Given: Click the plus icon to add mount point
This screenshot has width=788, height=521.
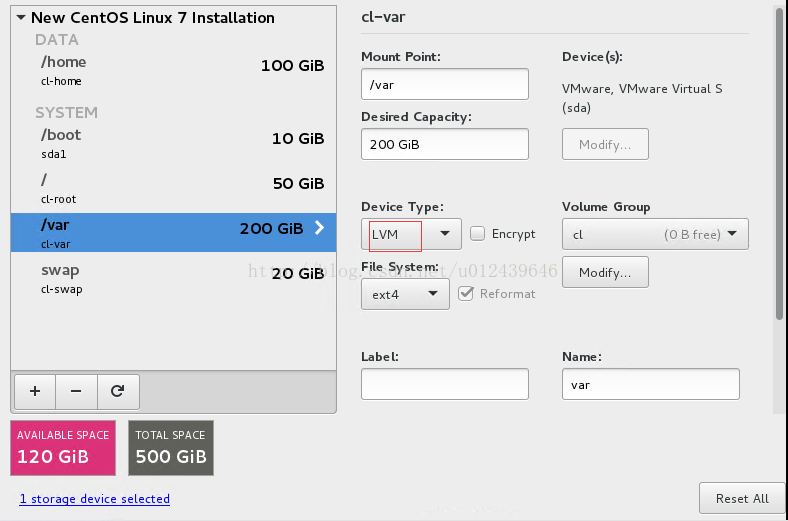Looking at the screenshot, I should tap(35, 391).
